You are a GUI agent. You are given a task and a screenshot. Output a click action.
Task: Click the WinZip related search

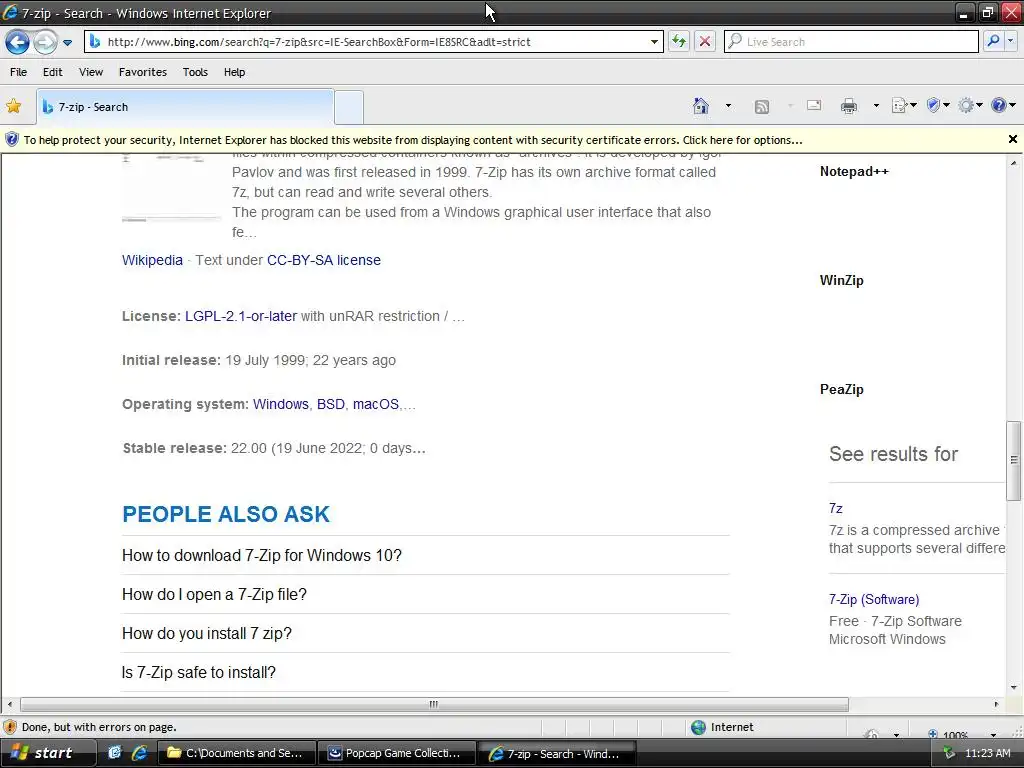(x=841, y=280)
